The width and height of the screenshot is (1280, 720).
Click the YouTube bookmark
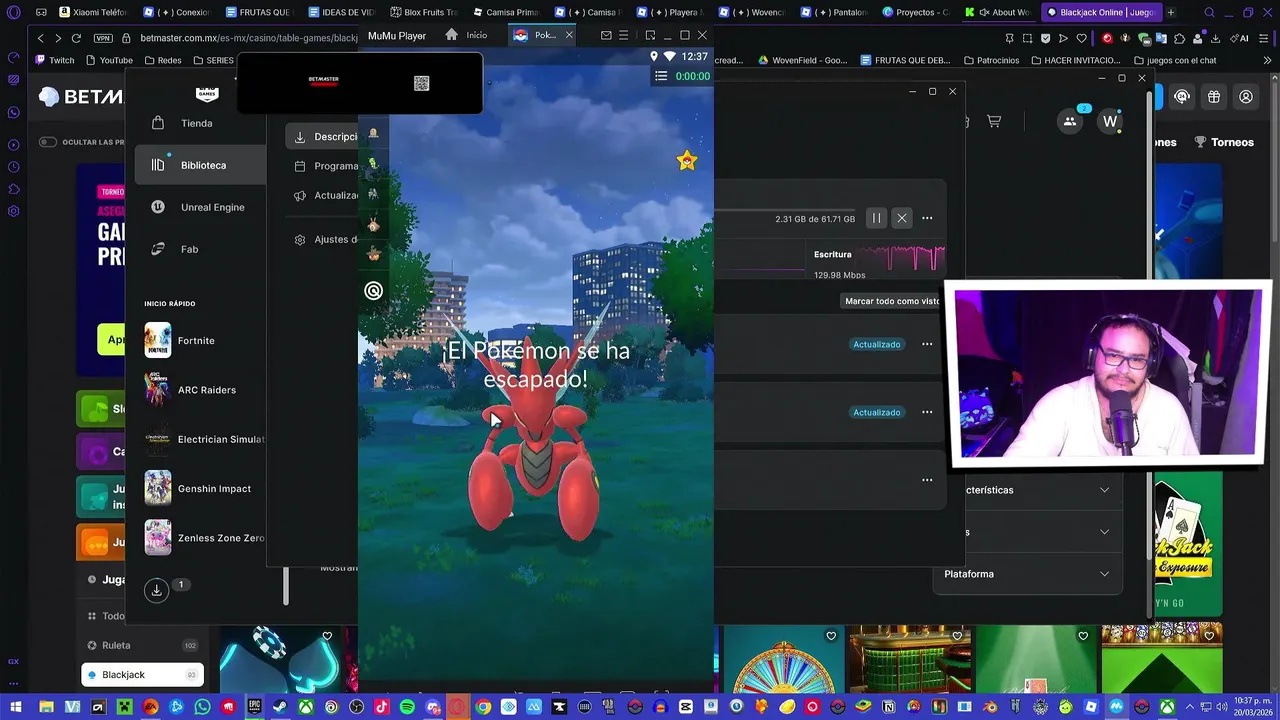click(107, 60)
